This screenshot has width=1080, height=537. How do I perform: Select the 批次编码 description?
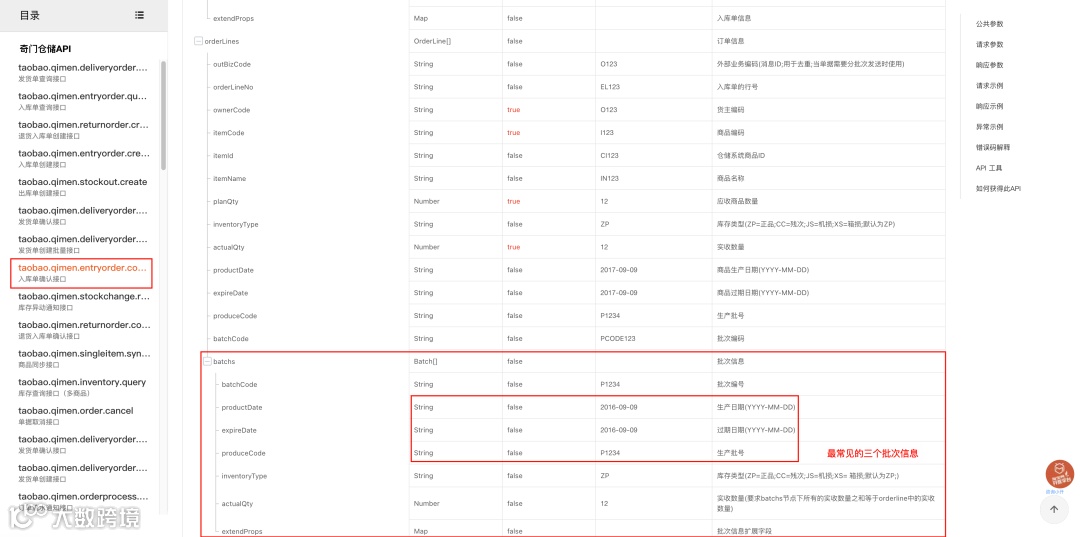point(730,339)
